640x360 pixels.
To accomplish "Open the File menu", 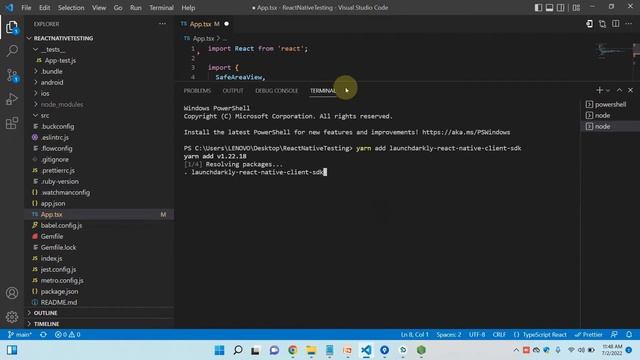I will pyautogui.click(x=26, y=7).
